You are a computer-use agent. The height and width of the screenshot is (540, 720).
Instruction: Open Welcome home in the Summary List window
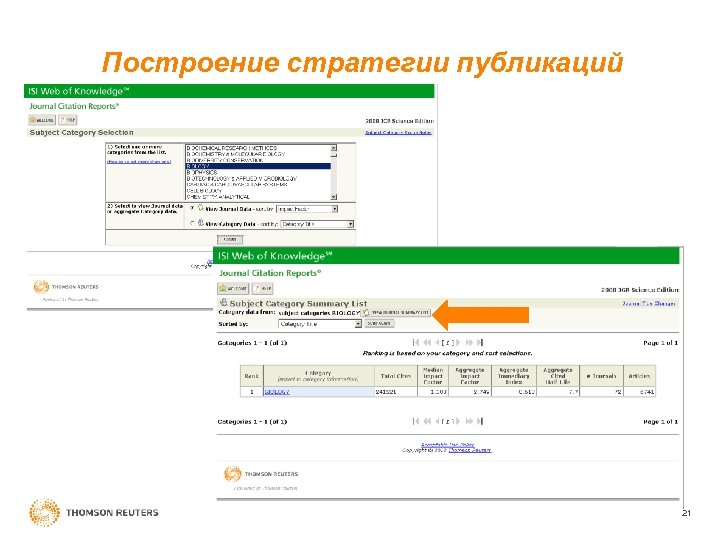(x=233, y=288)
